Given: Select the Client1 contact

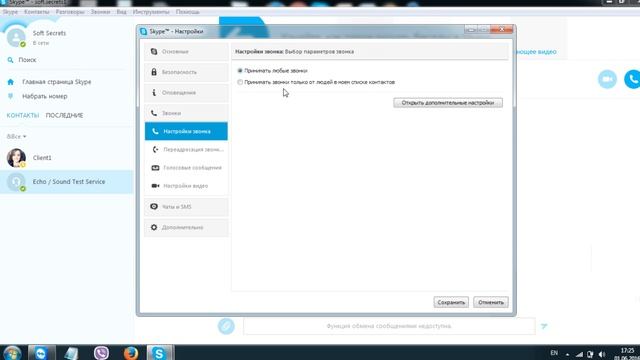Looking at the screenshot, I should pyautogui.click(x=67, y=158).
